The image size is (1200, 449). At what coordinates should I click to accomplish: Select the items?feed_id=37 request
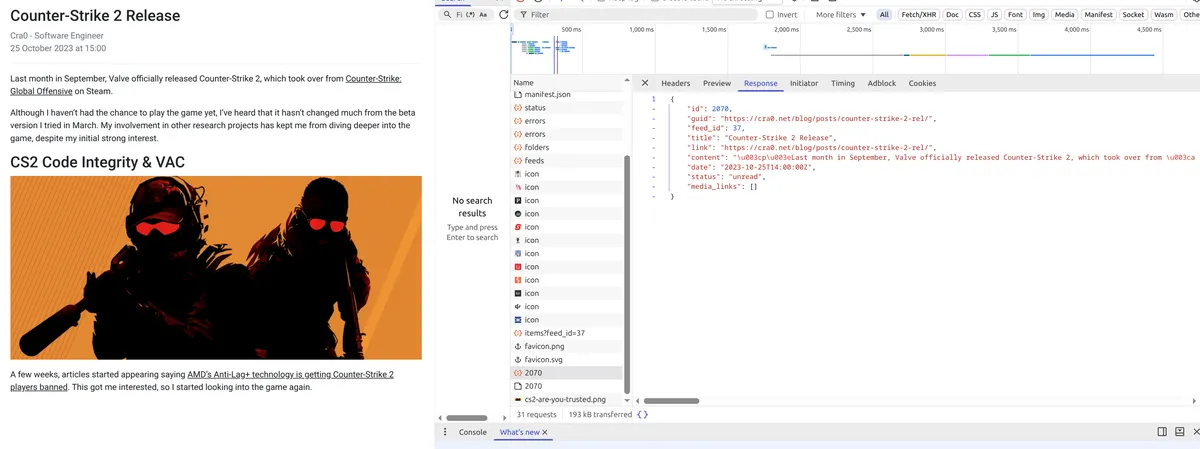pyautogui.click(x=568, y=333)
